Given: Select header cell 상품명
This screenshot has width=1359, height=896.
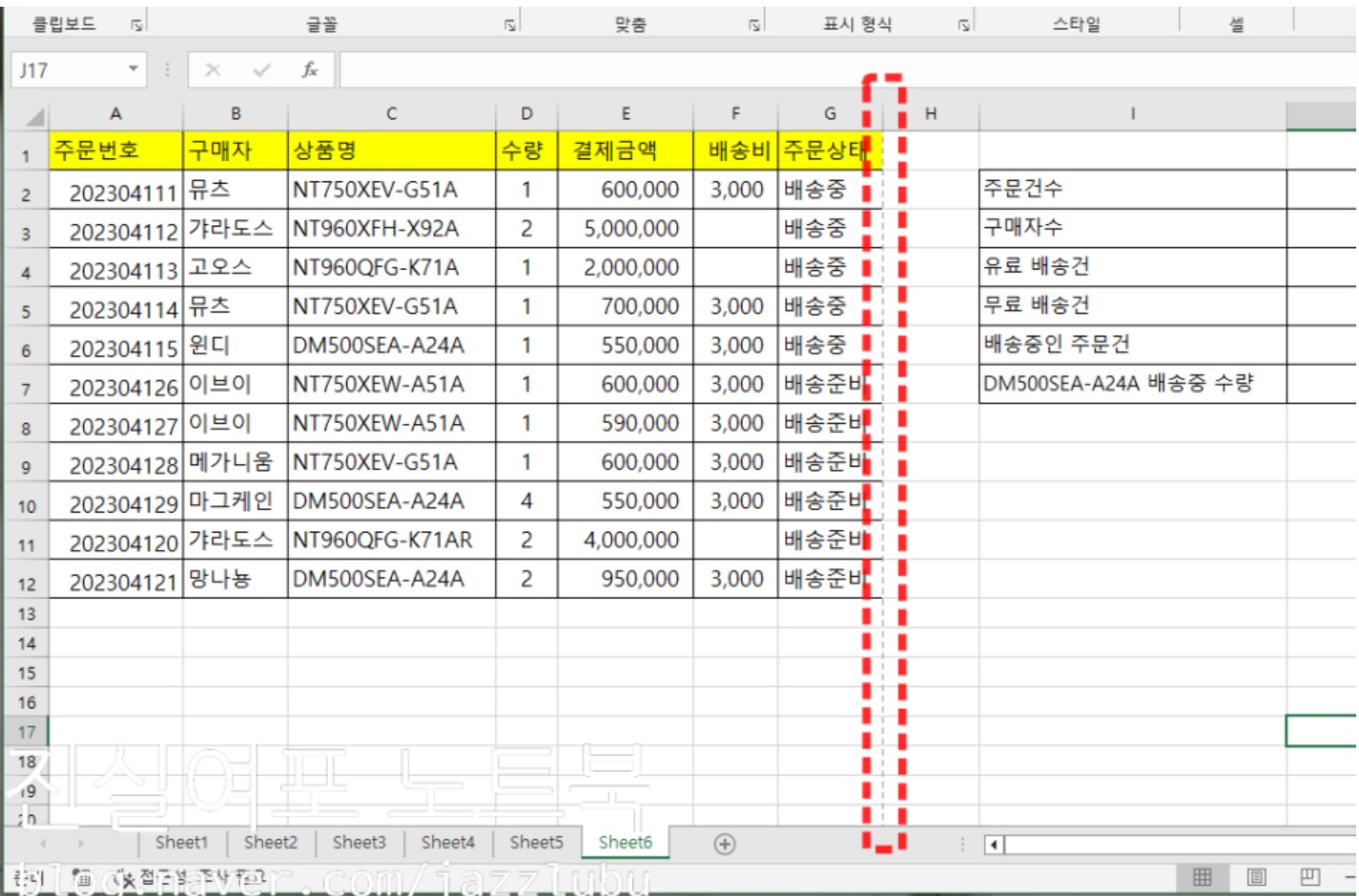Looking at the screenshot, I should pyautogui.click(x=392, y=151).
